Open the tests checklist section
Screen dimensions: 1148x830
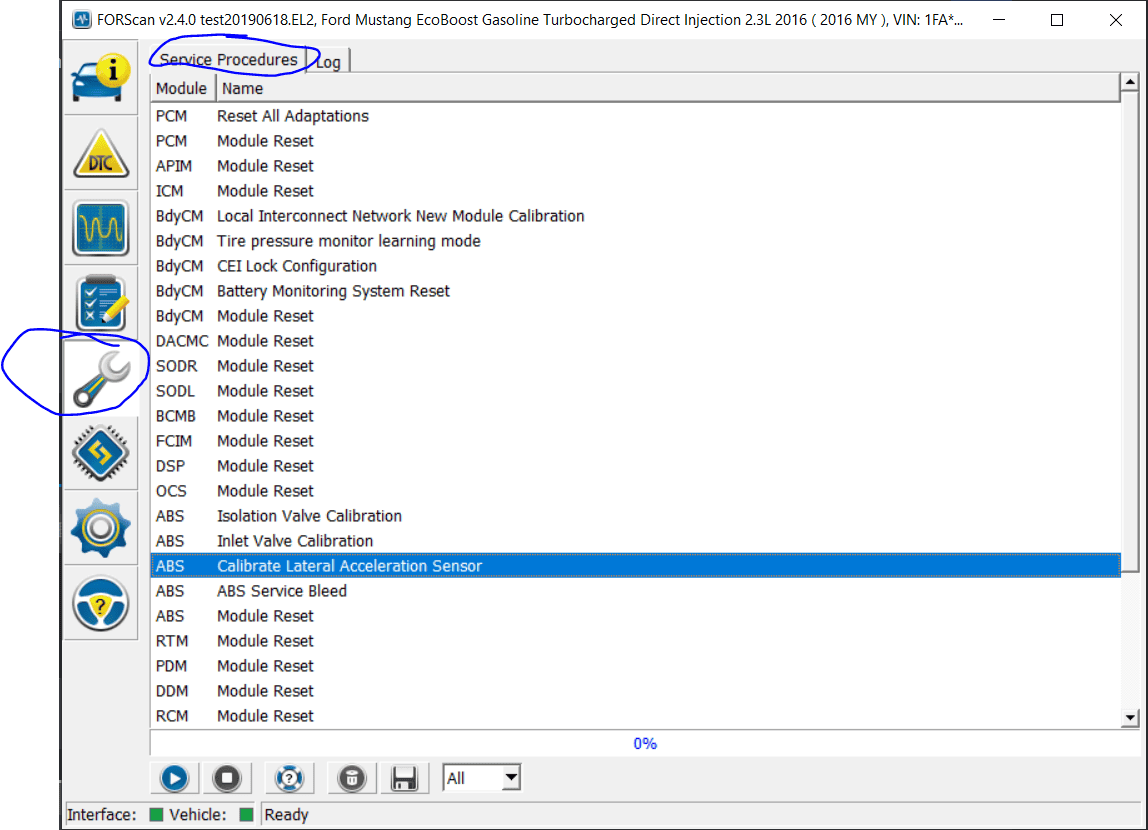coord(101,303)
